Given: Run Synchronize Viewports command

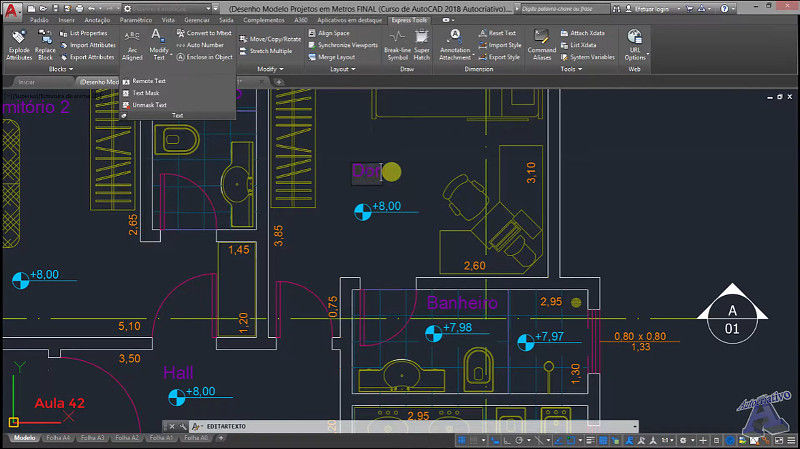Looking at the screenshot, I should [x=343, y=45].
